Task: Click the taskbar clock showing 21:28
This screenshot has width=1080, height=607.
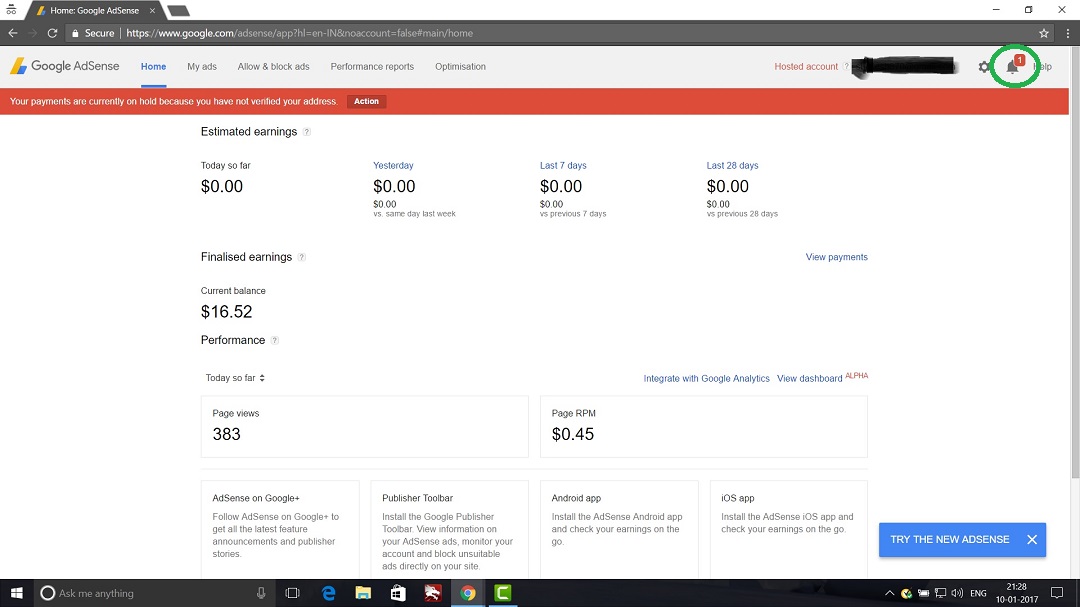Action: (1017, 593)
